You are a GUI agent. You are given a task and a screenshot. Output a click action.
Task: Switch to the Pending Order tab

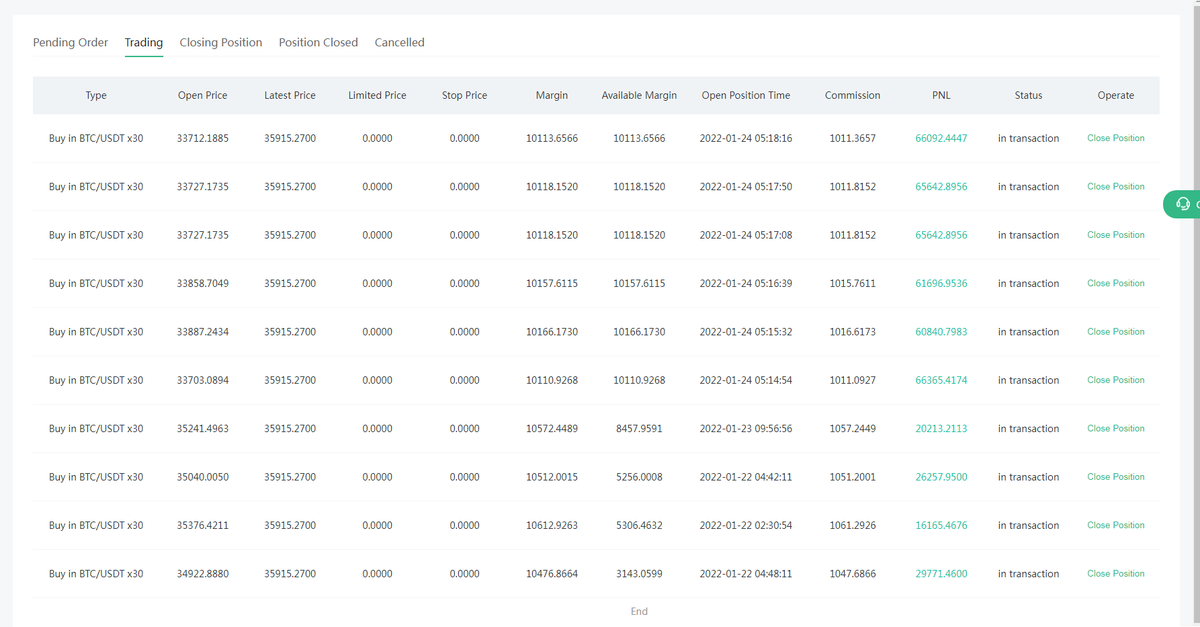pyautogui.click(x=70, y=42)
